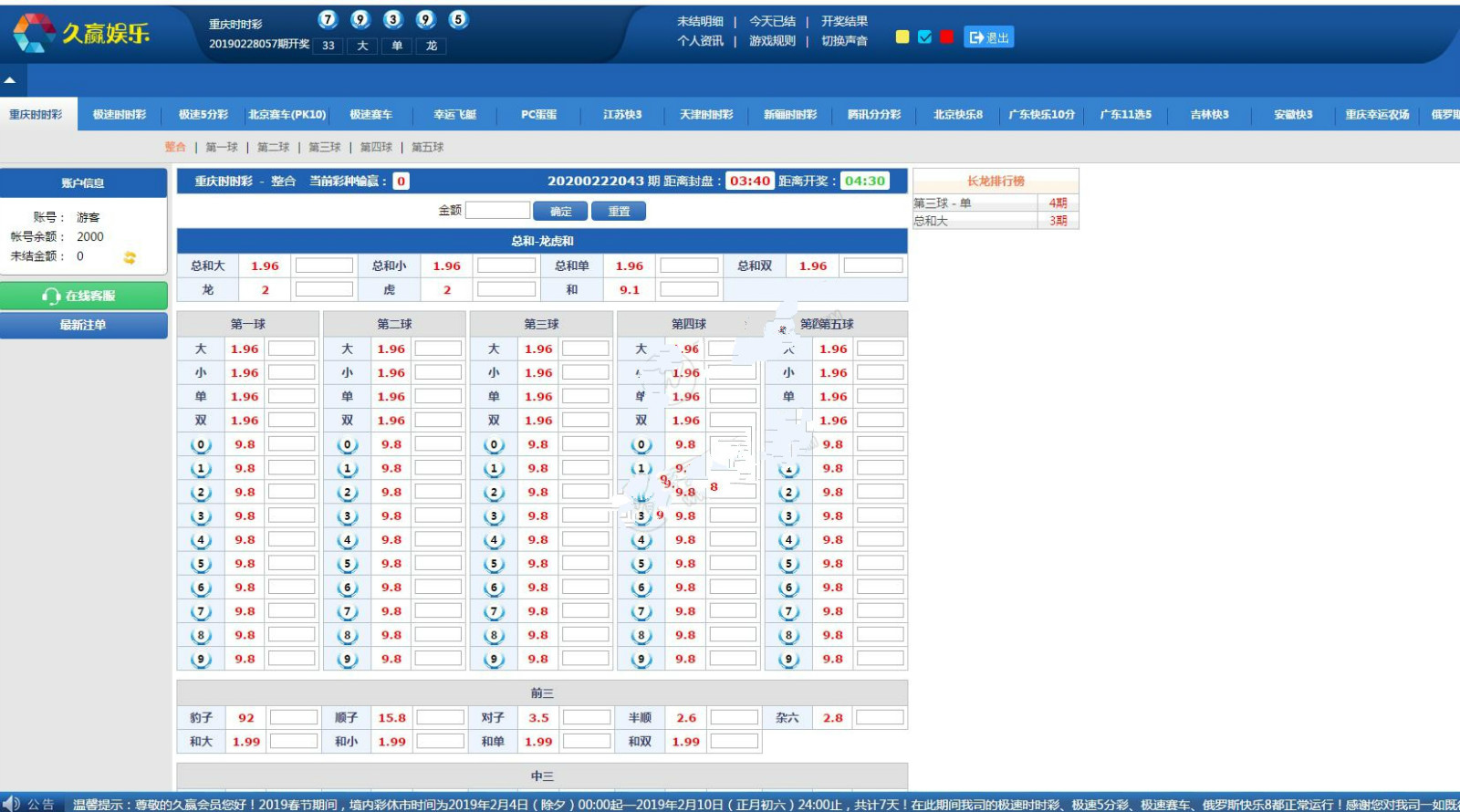Click the 退出 logout icon button
Image resolution: width=1460 pixels, height=812 pixels.
pos(988,37)
